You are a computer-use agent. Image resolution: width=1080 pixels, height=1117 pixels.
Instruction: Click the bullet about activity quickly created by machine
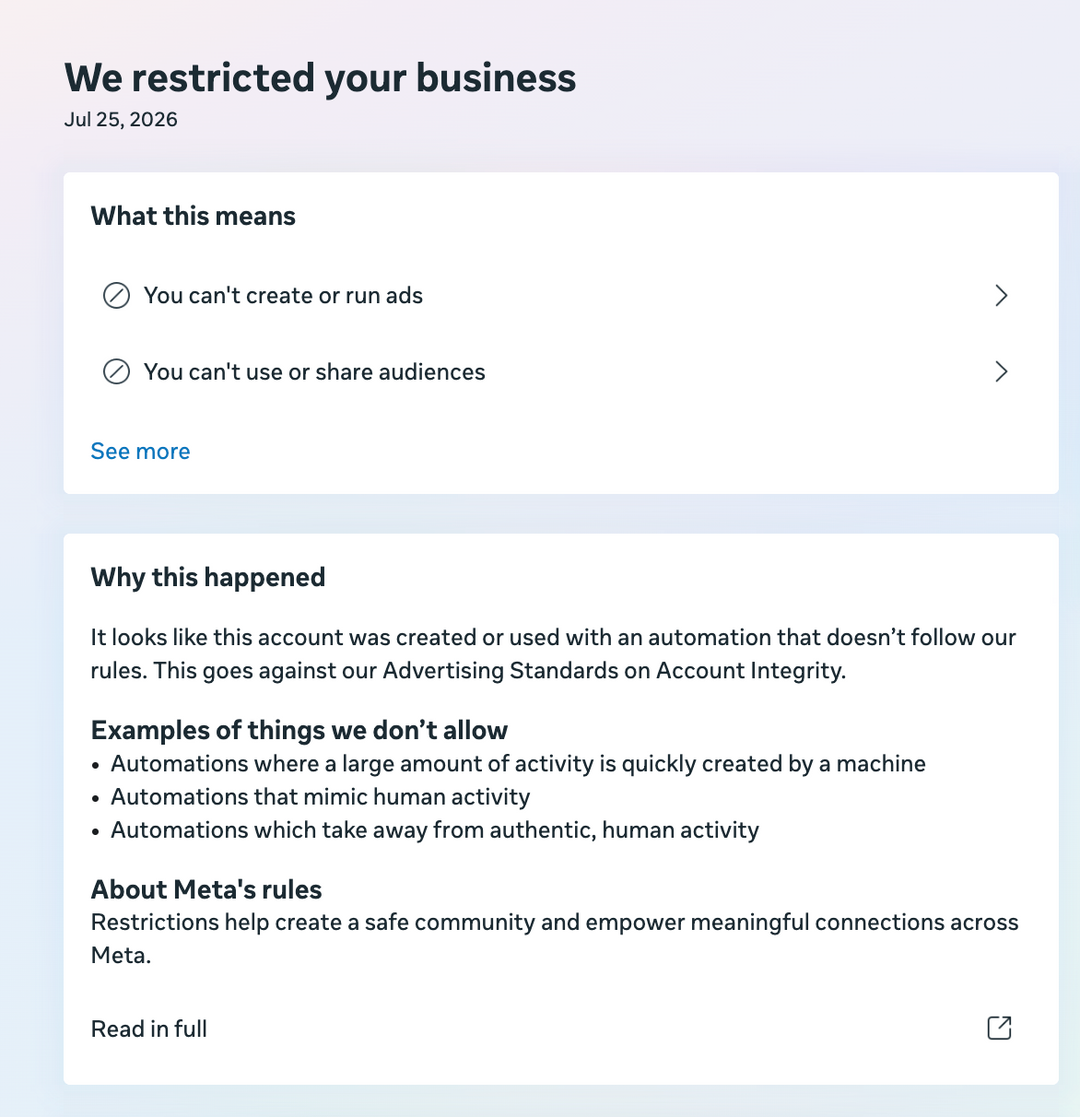tap(518, 764)
